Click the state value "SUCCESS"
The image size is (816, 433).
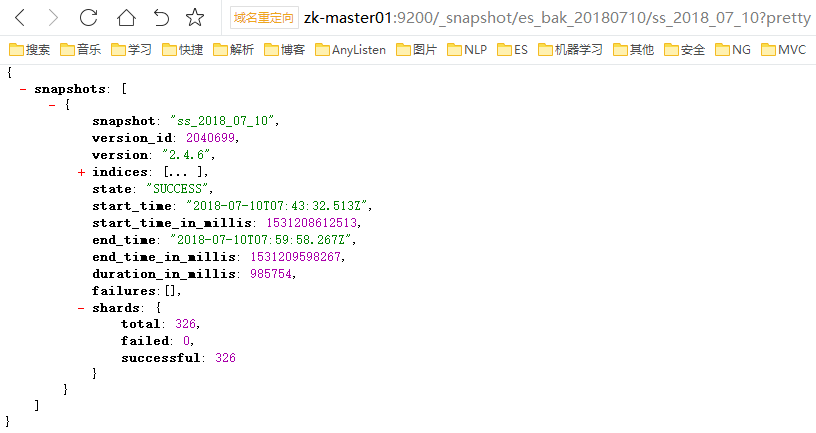point(177,189)
